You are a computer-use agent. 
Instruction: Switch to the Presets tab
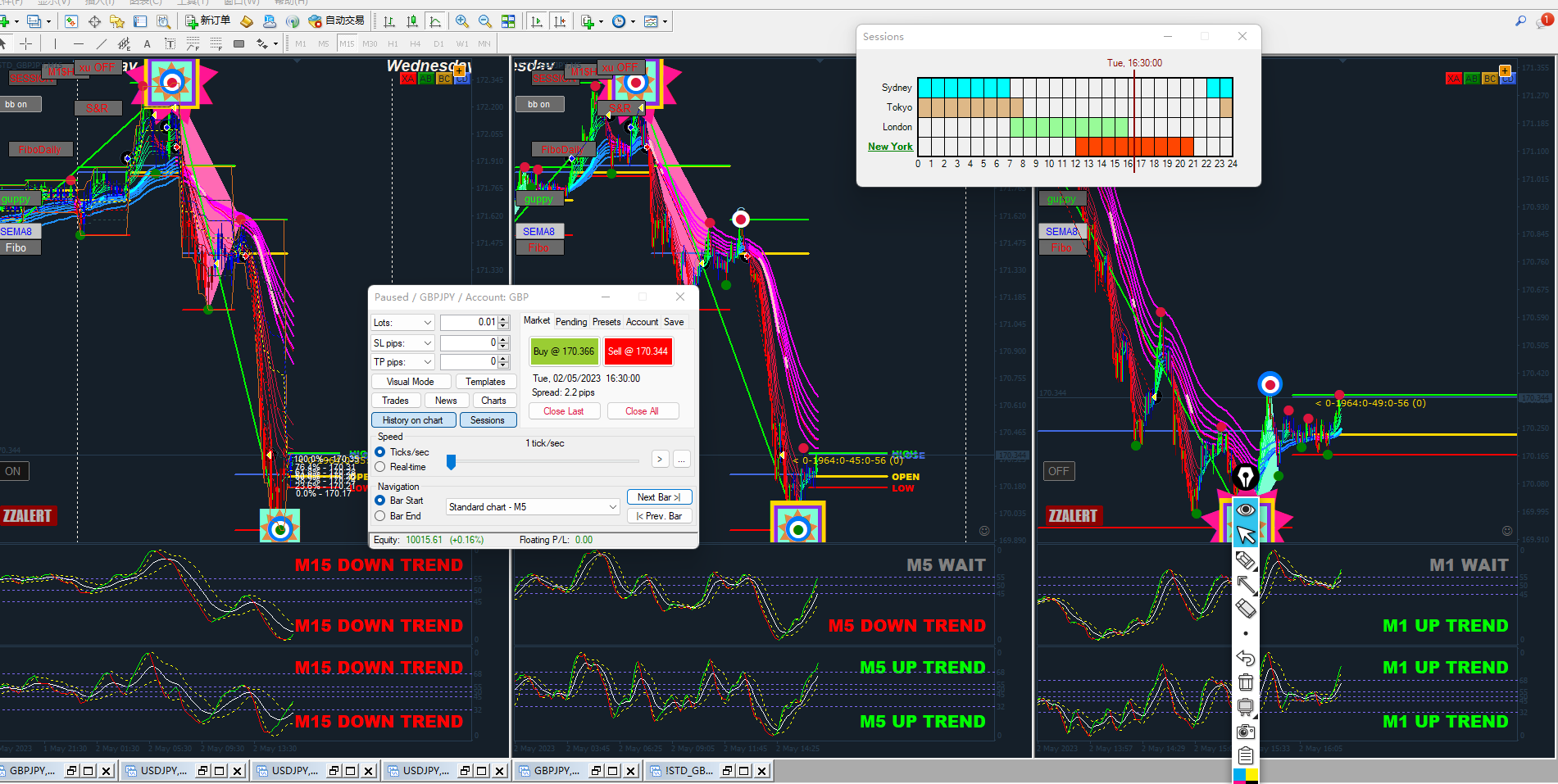606,322
